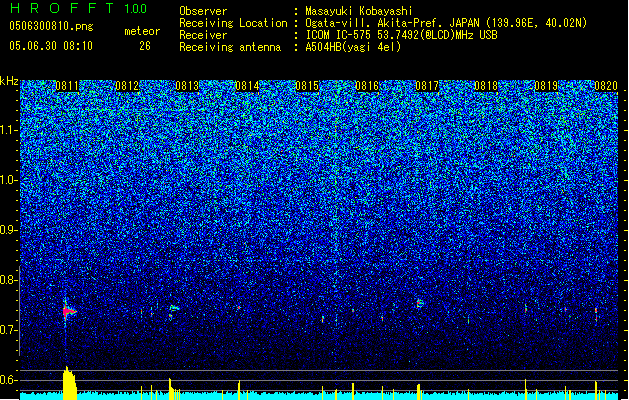Click the 'meteor' label
Image resolution: width=629 pixels, height=400 pixels.
[142, 31]
